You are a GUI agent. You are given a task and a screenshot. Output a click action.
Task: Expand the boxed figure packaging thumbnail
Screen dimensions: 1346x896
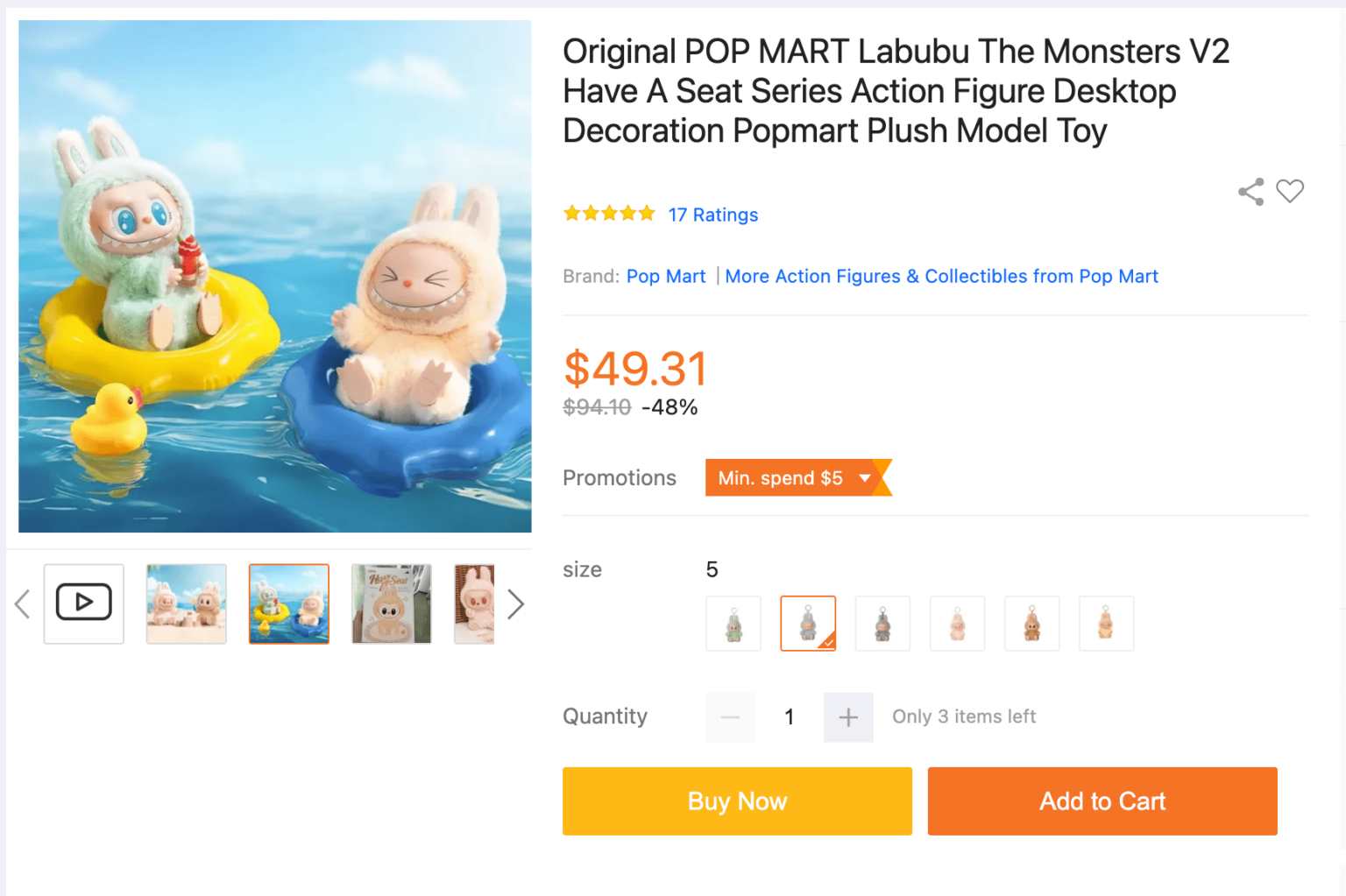point(391,603)
